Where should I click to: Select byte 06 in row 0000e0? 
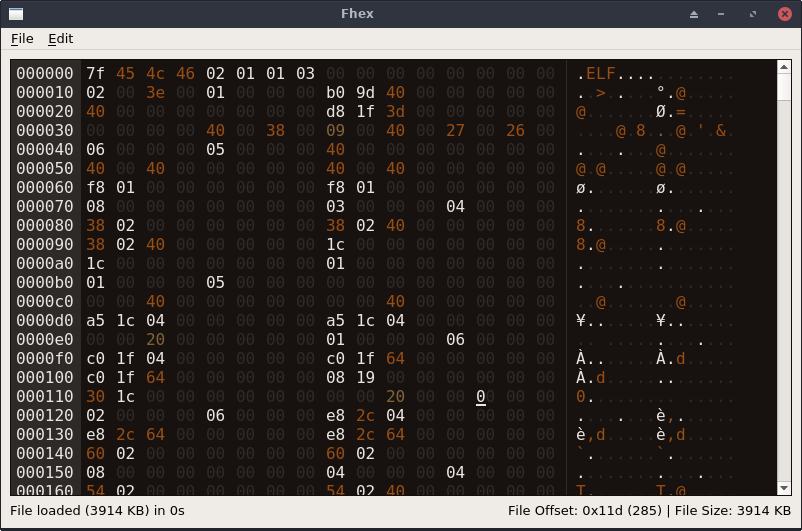pyautogui.click(x=455, y=340)
